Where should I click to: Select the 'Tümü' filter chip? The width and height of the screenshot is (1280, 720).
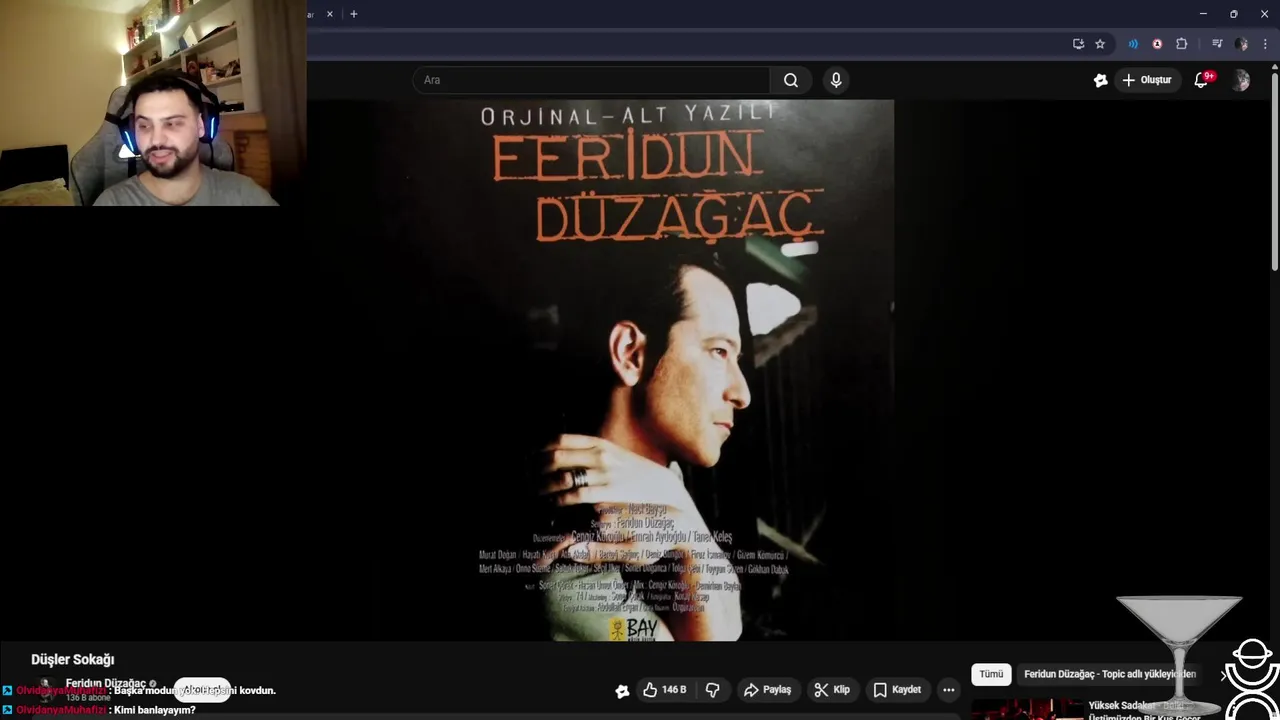(991, 674)
